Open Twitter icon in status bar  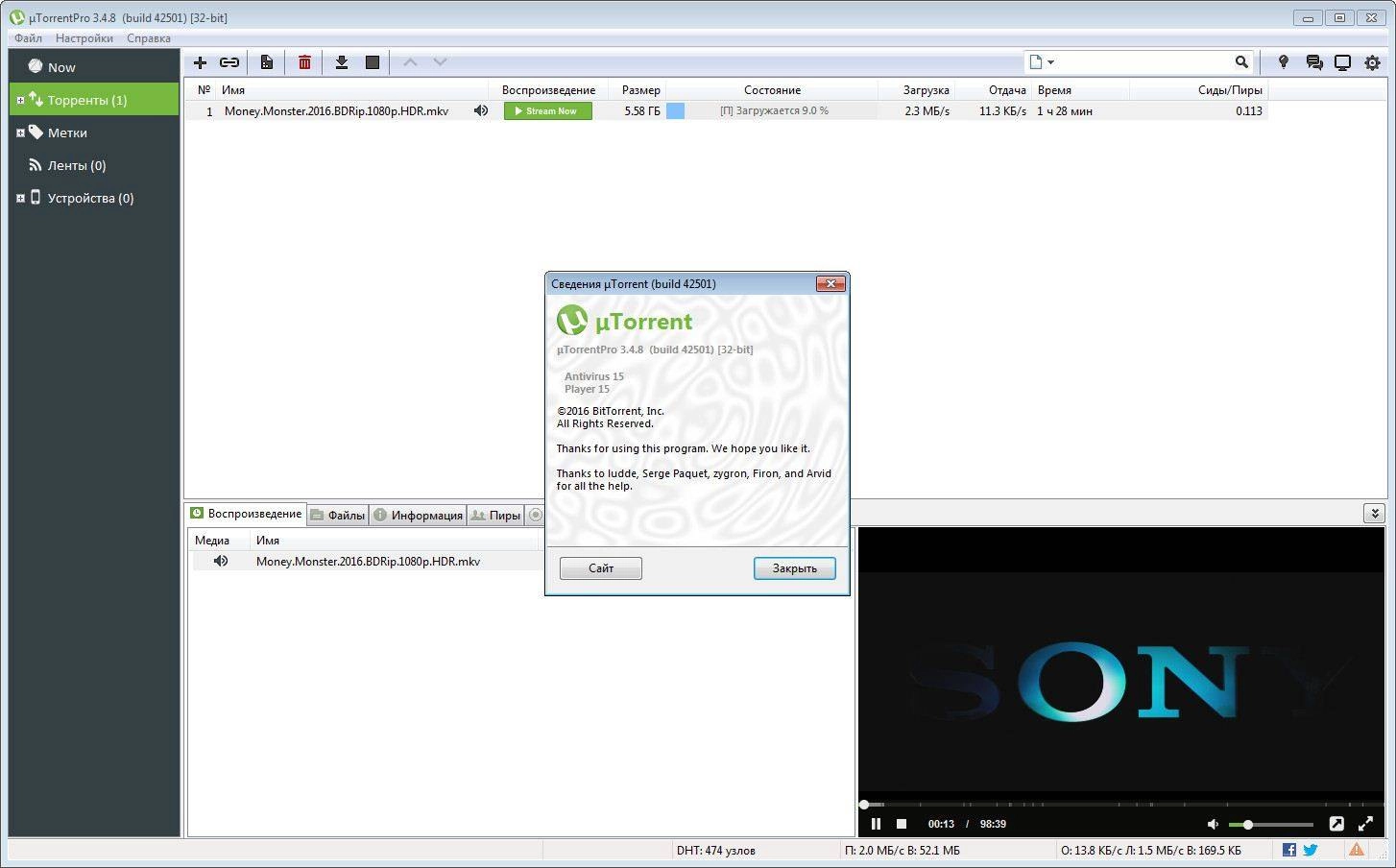pos(1311,850)
